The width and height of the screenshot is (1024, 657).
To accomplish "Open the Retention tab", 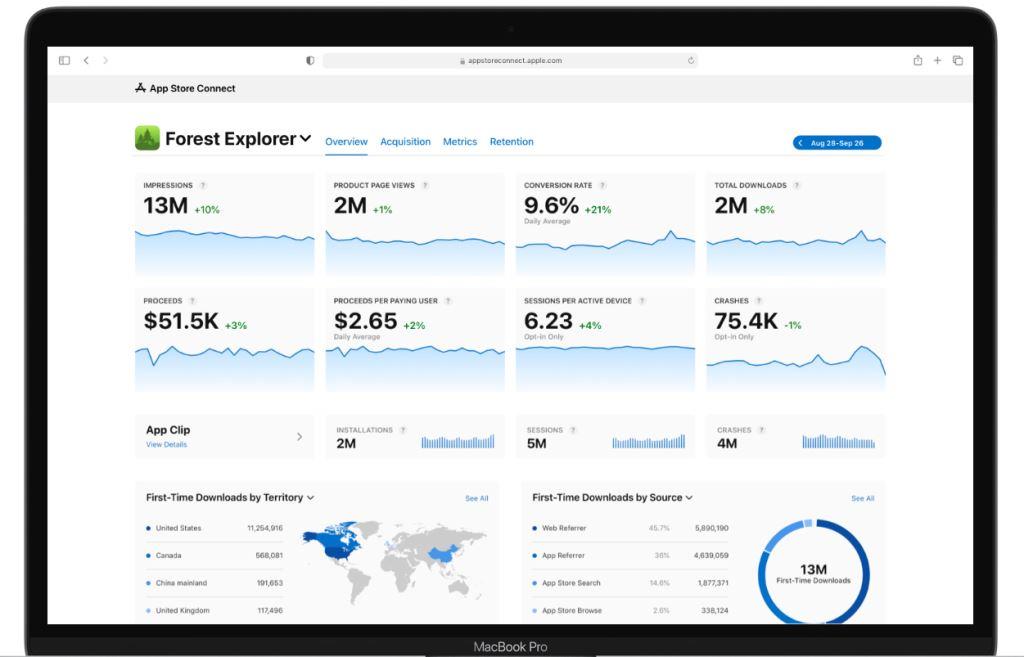I will [x=512, y=142].
